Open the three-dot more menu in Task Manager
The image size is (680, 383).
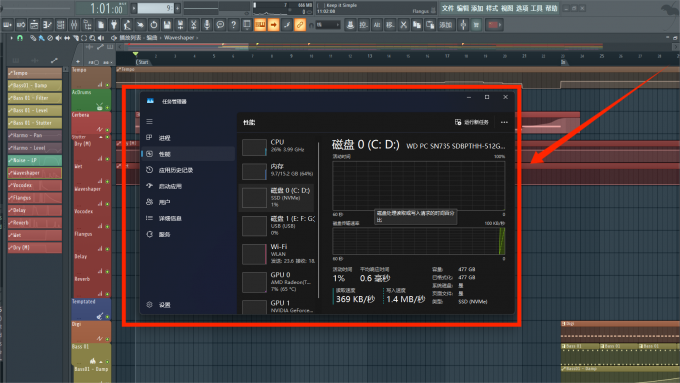[504, 122]
